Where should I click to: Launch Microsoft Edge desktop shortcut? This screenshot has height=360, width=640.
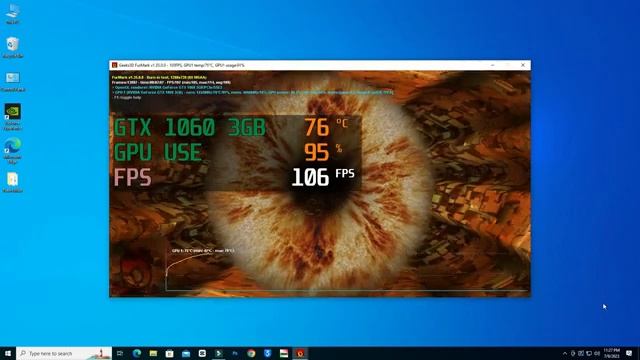(x=13, y=150)
